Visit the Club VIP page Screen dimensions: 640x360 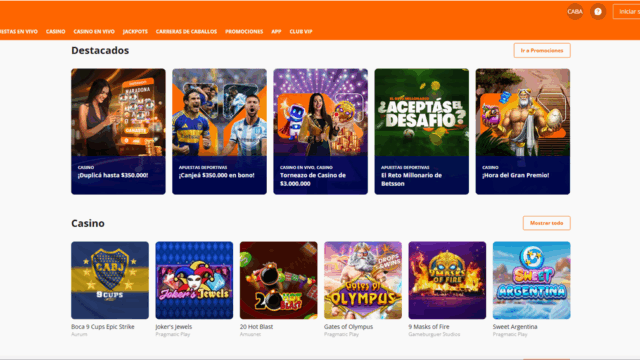tap(301, 31)
